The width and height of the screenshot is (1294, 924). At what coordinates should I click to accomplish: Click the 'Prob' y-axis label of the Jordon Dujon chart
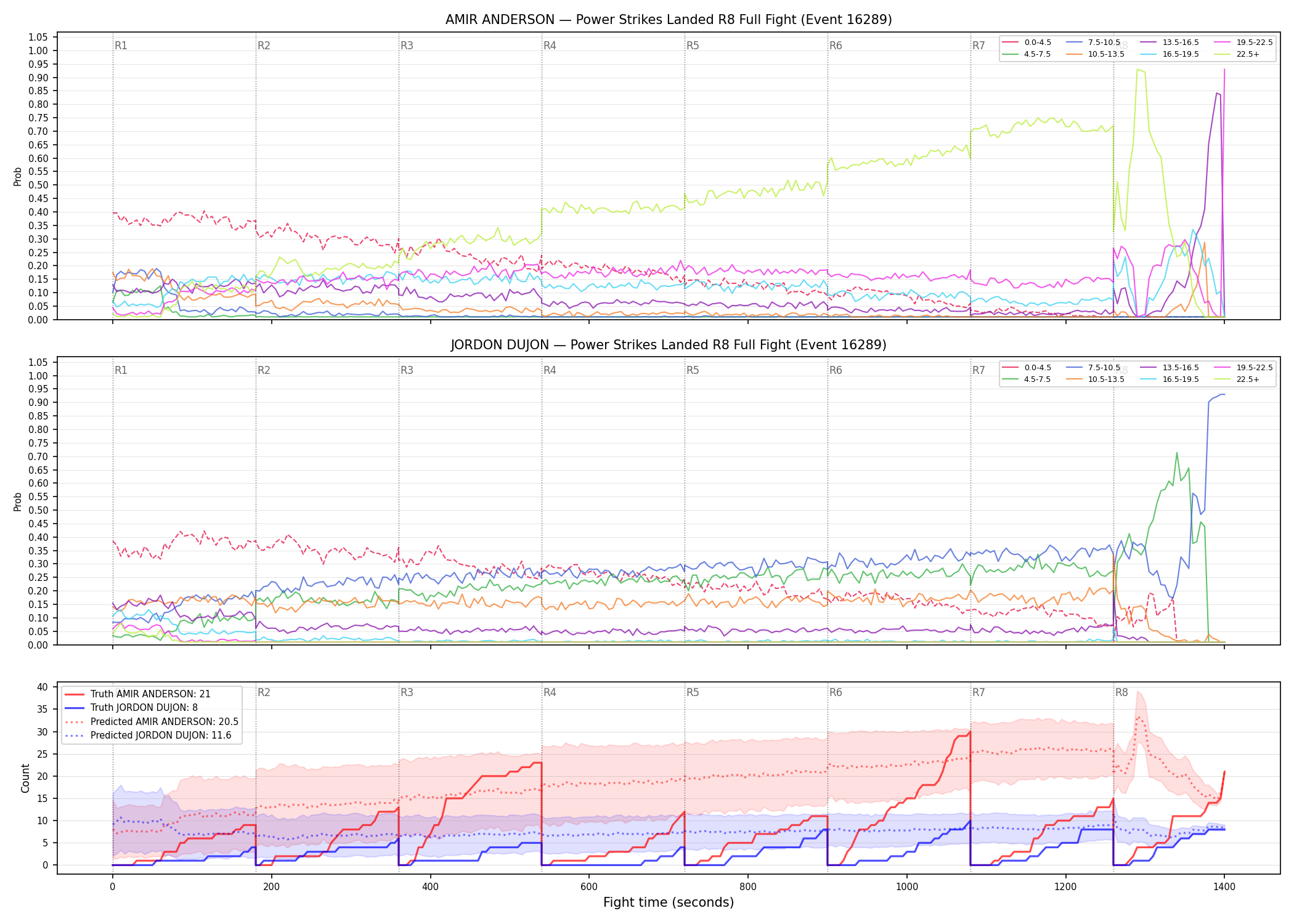18,501
